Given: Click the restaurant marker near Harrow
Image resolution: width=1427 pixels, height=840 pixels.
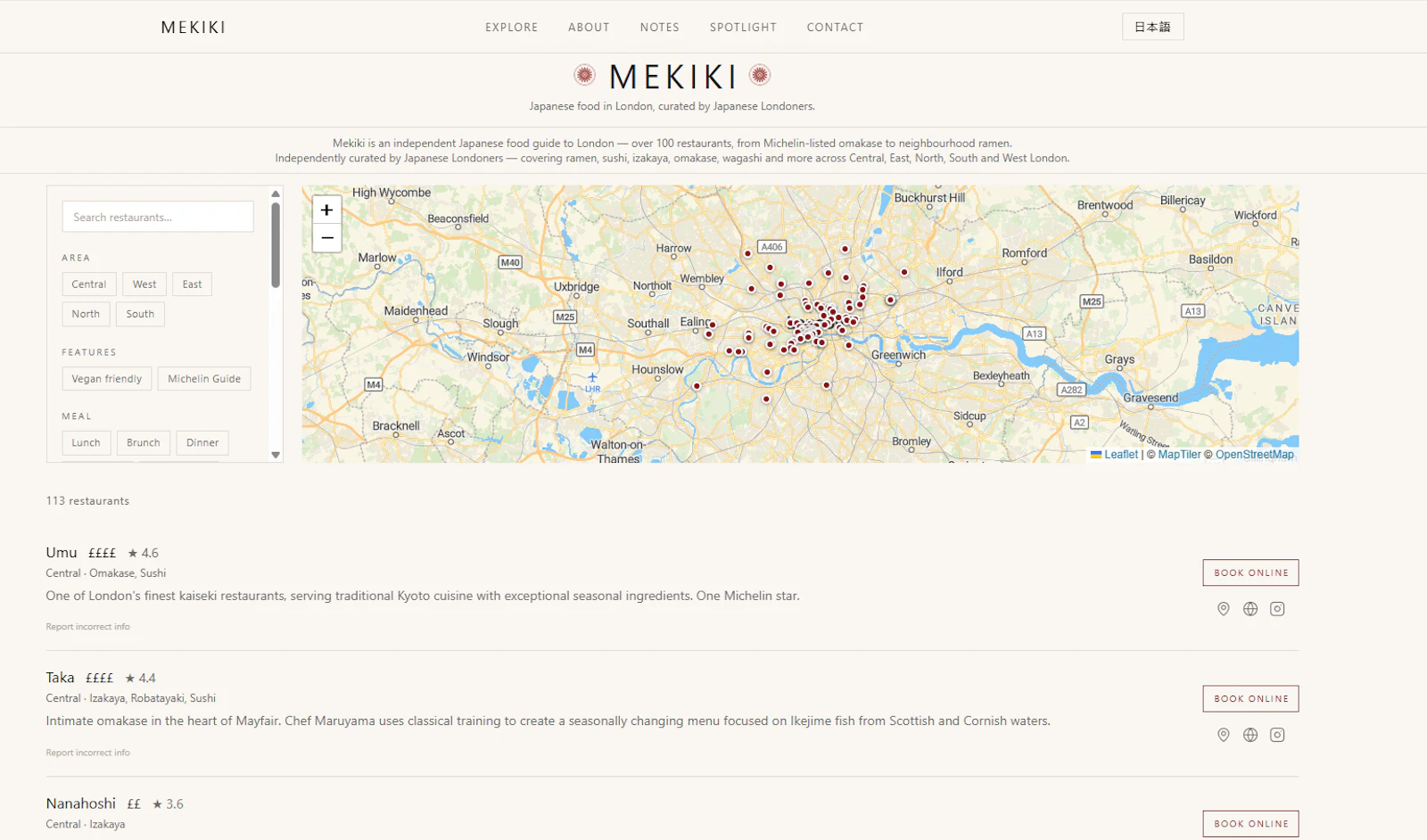Looking at the screenshot, I should [x=747, y=253].
